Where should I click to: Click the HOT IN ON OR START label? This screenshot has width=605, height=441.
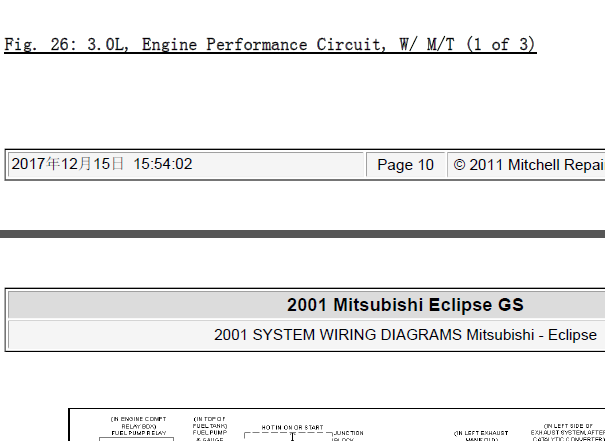pos(292,427)
